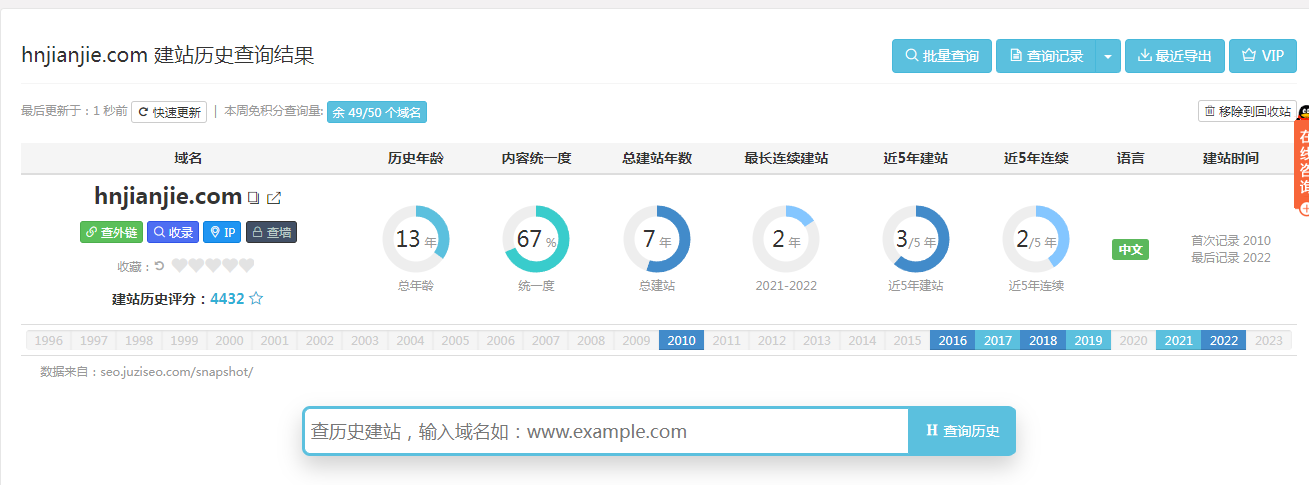This screenshot has height=485, width=1309.
Task: Click the 建站时间 column header
Action: [1231, 158]
